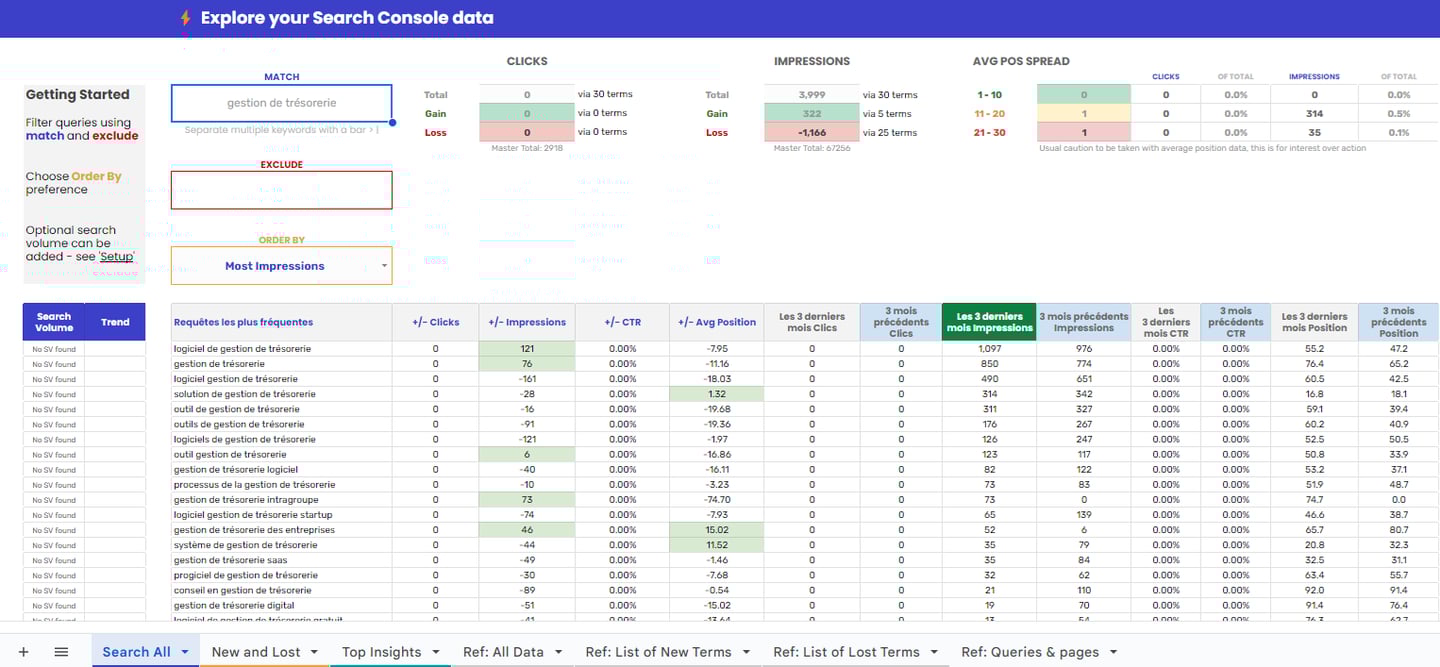Viewport: 1440px width, 667px height.
Task: Click the 'progiciel de gestion de trésorerie' query
Action: (x=246, y=575)
